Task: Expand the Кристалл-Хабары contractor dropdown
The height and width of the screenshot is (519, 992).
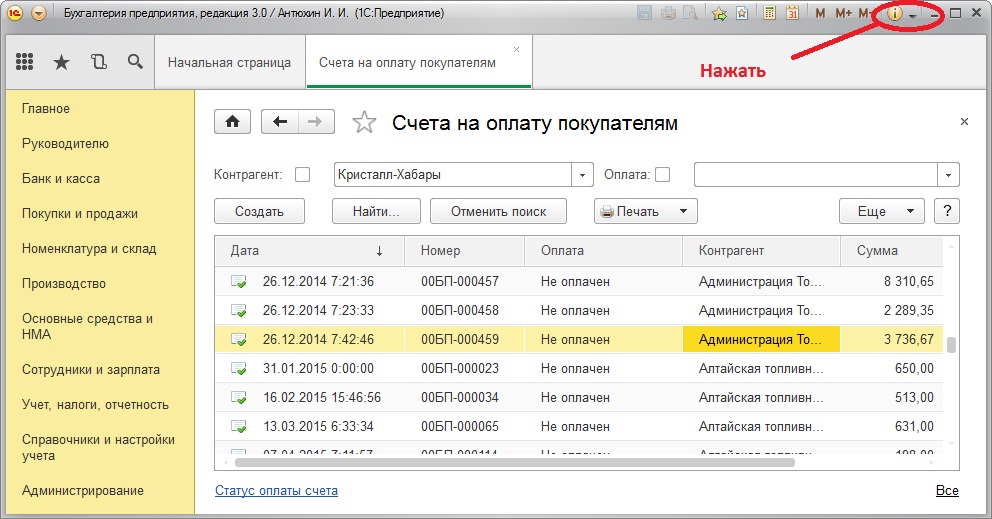Action: tap(582, 175)
